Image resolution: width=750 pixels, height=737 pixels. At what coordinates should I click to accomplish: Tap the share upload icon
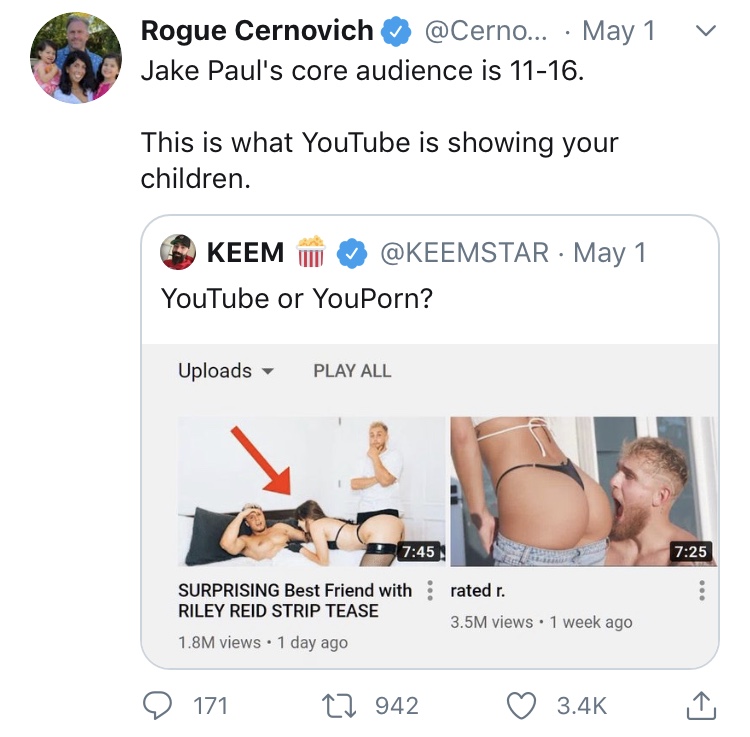coord(702,705)
